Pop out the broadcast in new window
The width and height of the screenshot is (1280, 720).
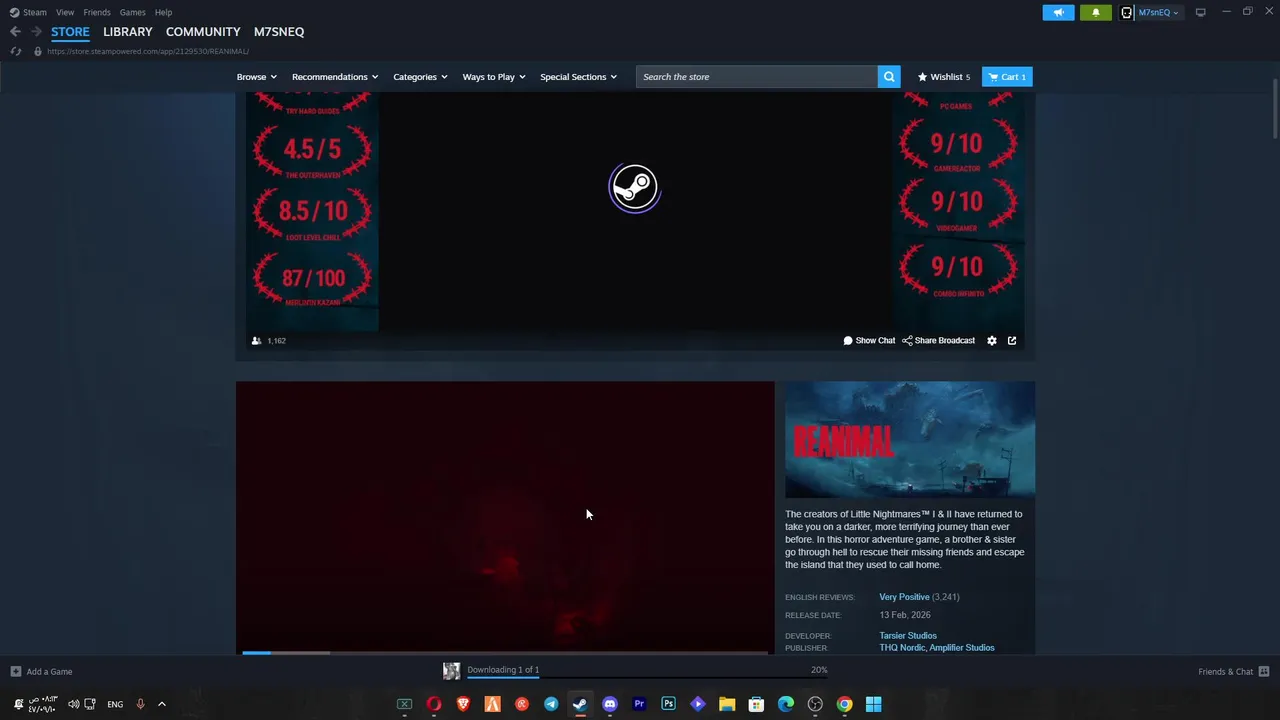click(1012, 341)
